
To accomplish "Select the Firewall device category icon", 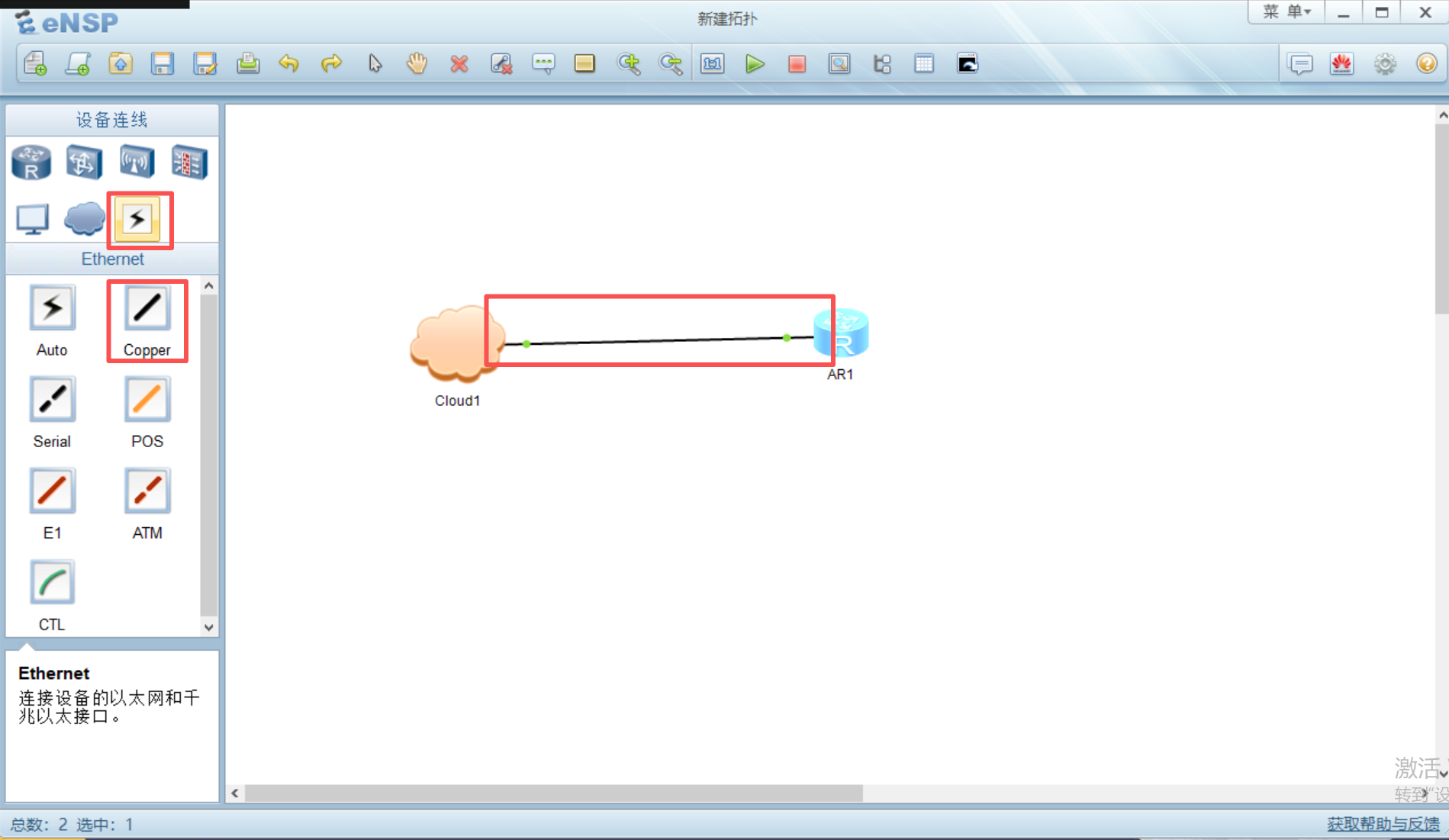I will click(x=188, y=163).
